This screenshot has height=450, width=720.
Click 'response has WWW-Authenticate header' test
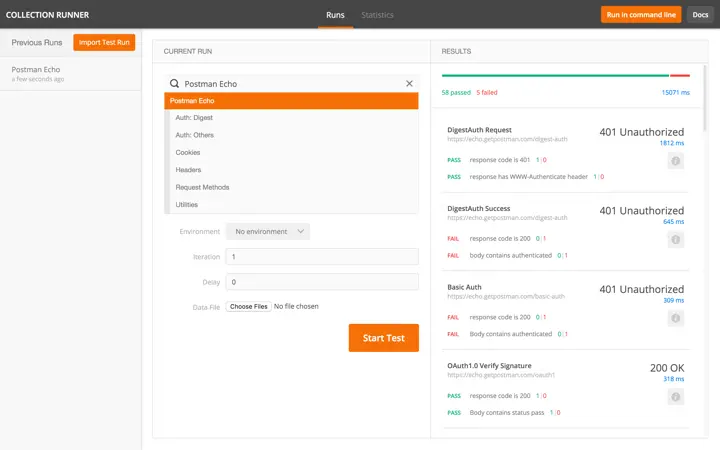[x=529, y=176]
